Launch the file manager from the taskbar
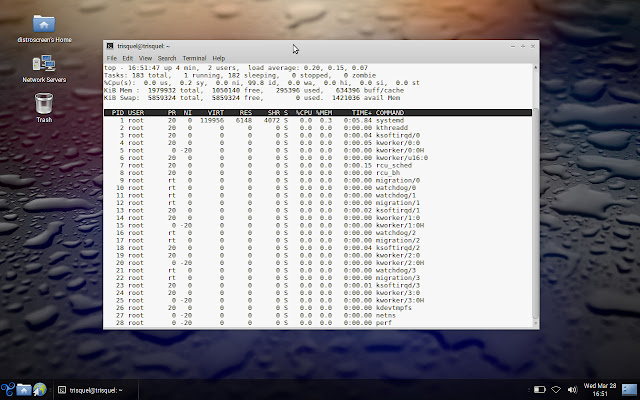 (x=24, y=390)
